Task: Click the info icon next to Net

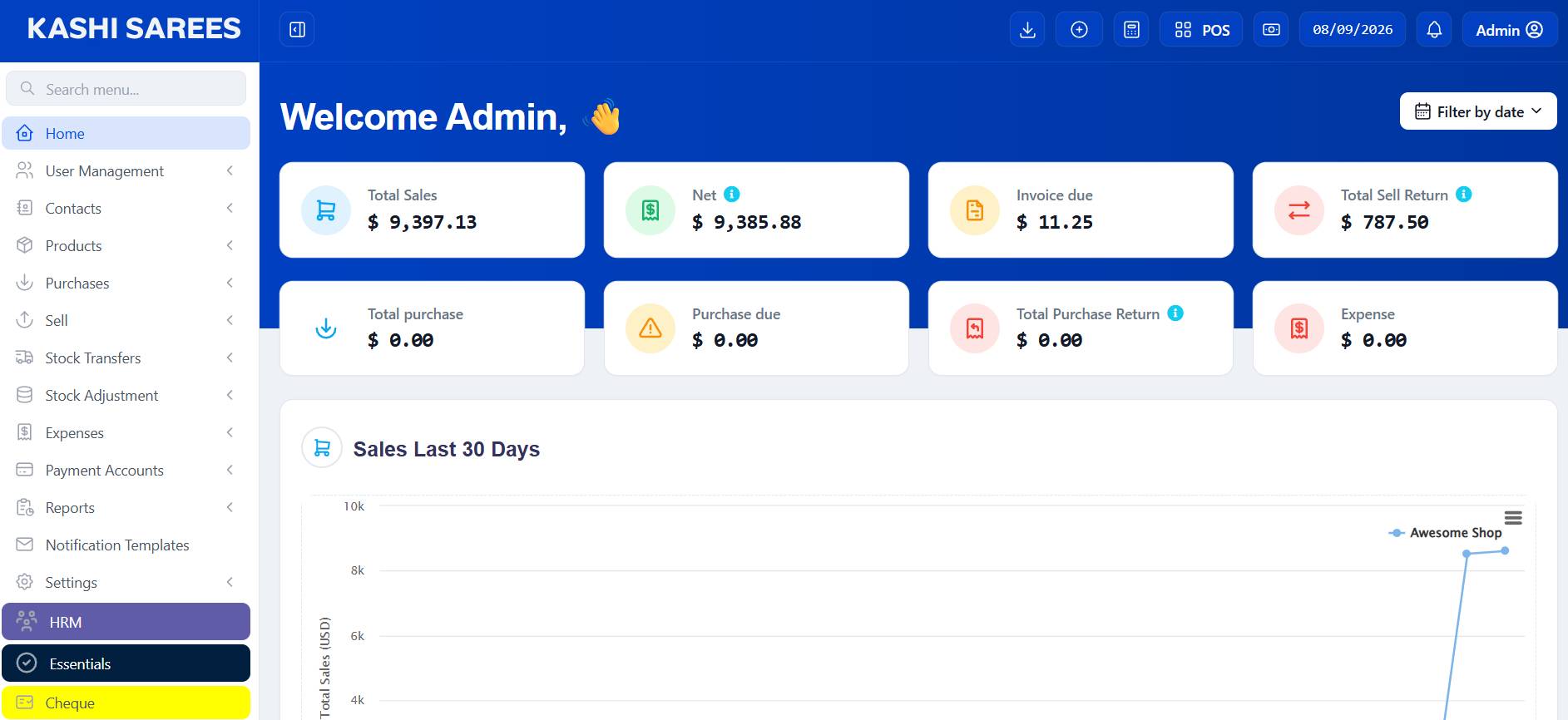Action: (732, 194)
